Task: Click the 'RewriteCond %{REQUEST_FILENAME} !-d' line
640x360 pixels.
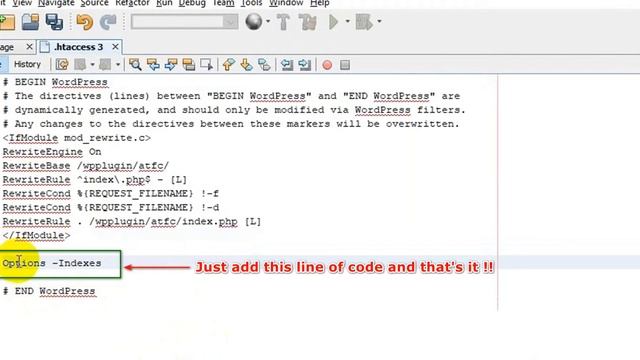Action: pos(111,207)
